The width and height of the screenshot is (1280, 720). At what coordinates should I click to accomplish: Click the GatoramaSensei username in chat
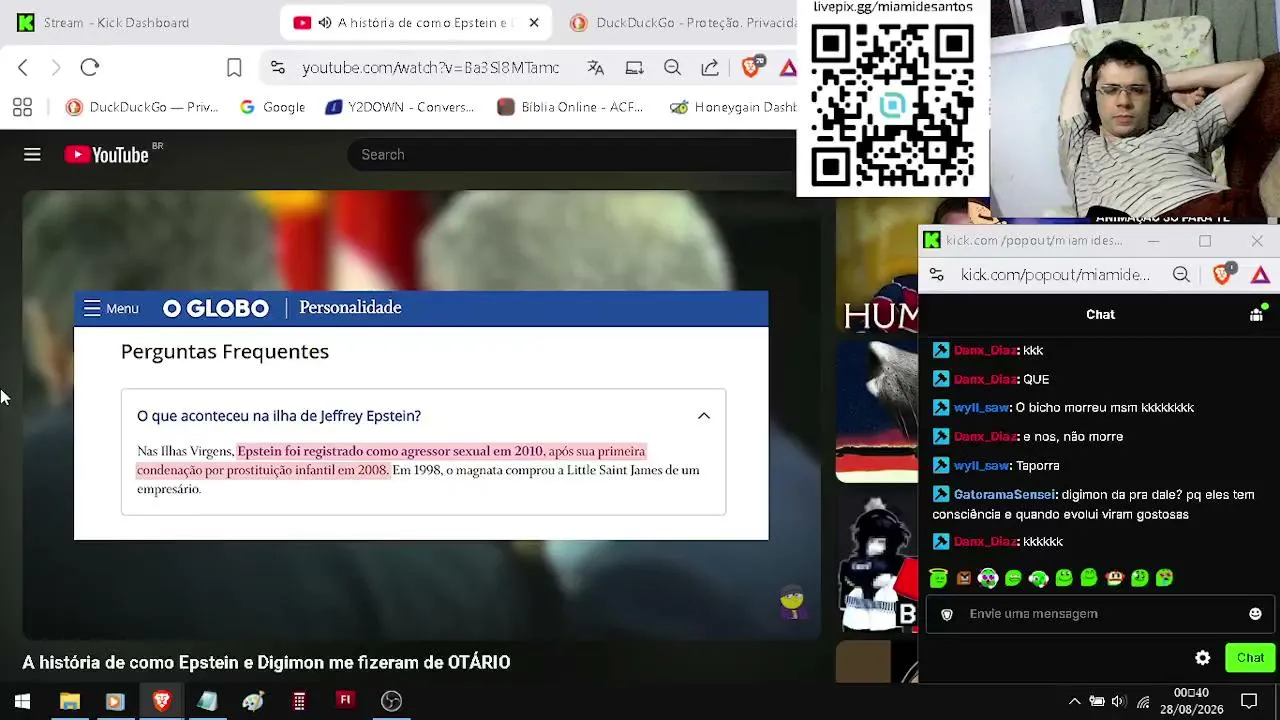pos(1005,495)
